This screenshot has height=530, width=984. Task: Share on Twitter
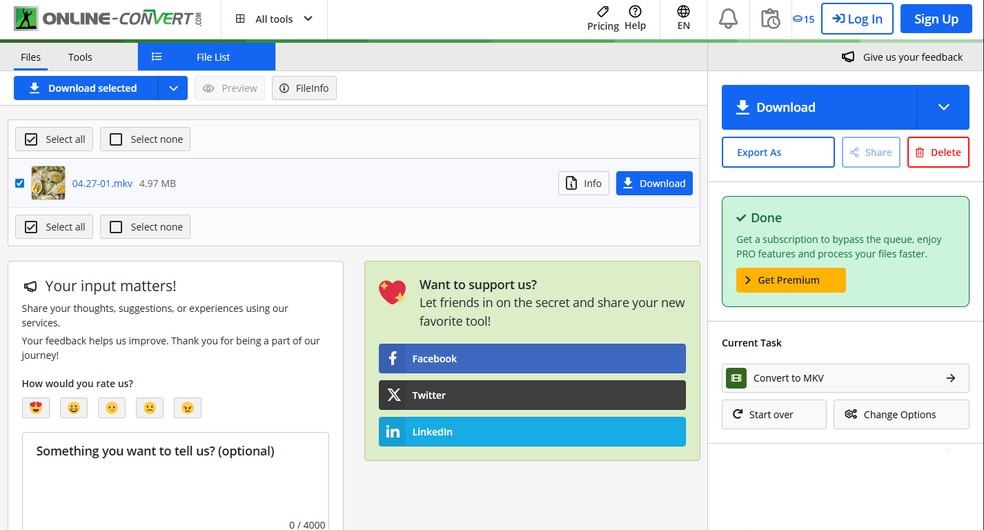[532, 395]
